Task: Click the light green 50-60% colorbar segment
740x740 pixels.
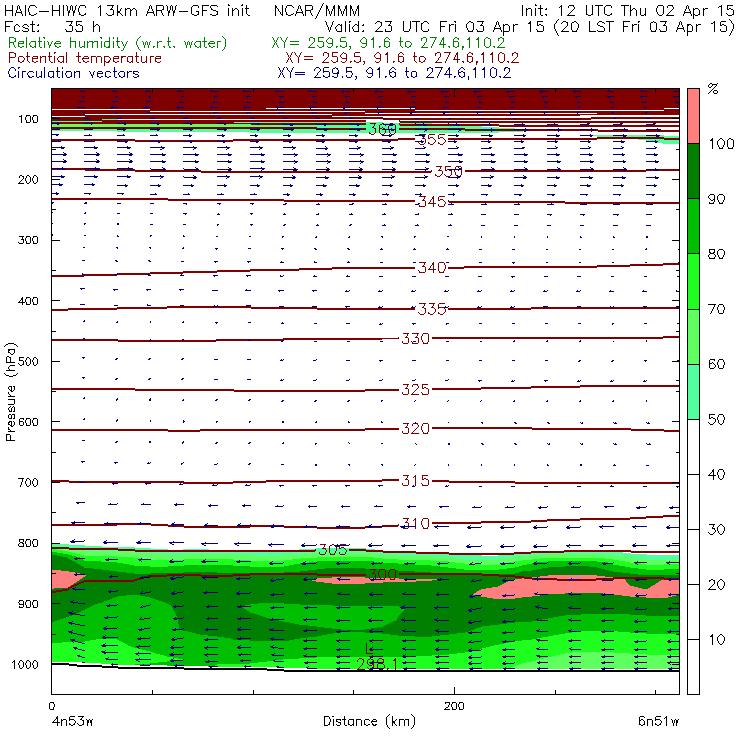Action: click(693, 392)
